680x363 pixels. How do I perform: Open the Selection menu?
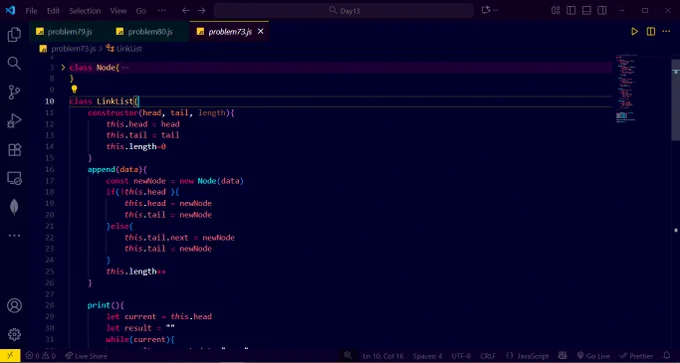pyautogui.click(x=85, y=10)
